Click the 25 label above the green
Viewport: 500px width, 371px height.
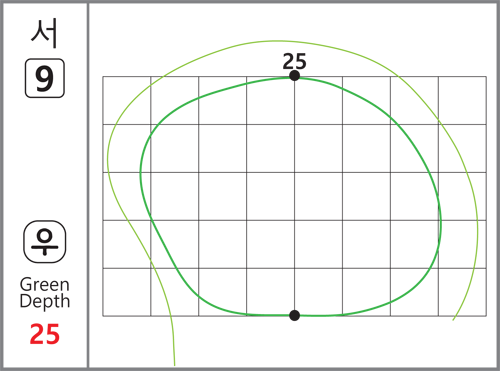point(294,62)
